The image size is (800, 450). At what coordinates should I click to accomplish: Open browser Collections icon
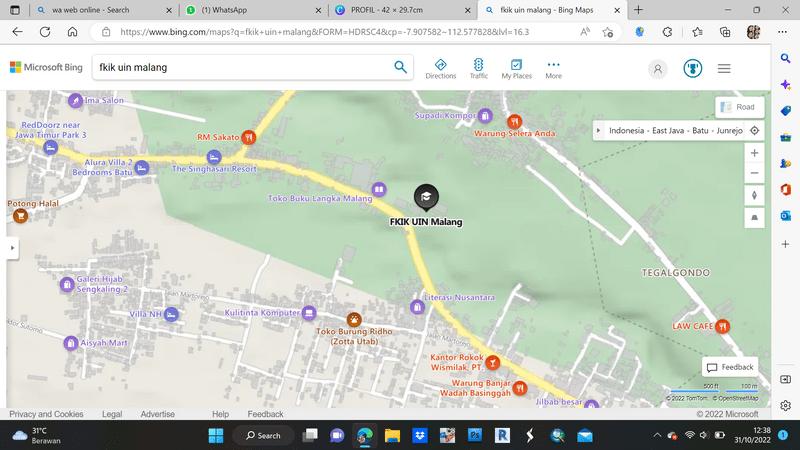[725, 32]
